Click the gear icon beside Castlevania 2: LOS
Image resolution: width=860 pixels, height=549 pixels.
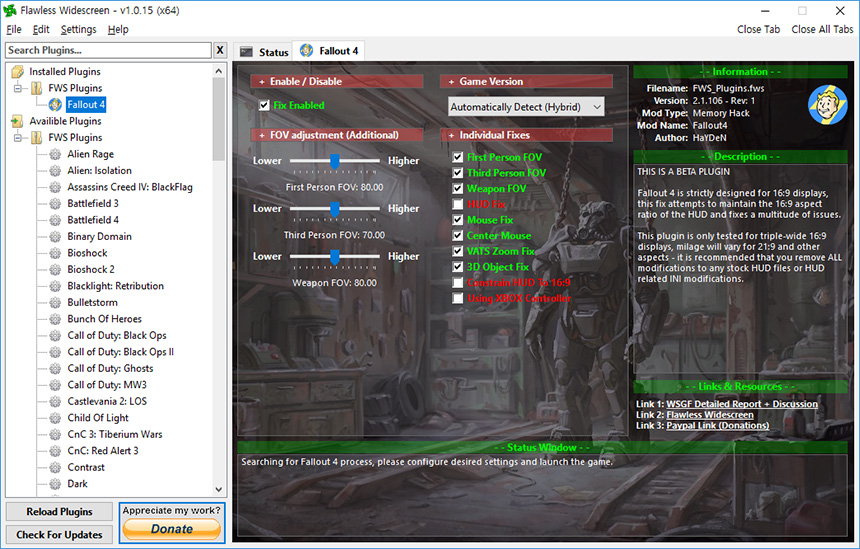click(x=55, y=401)
